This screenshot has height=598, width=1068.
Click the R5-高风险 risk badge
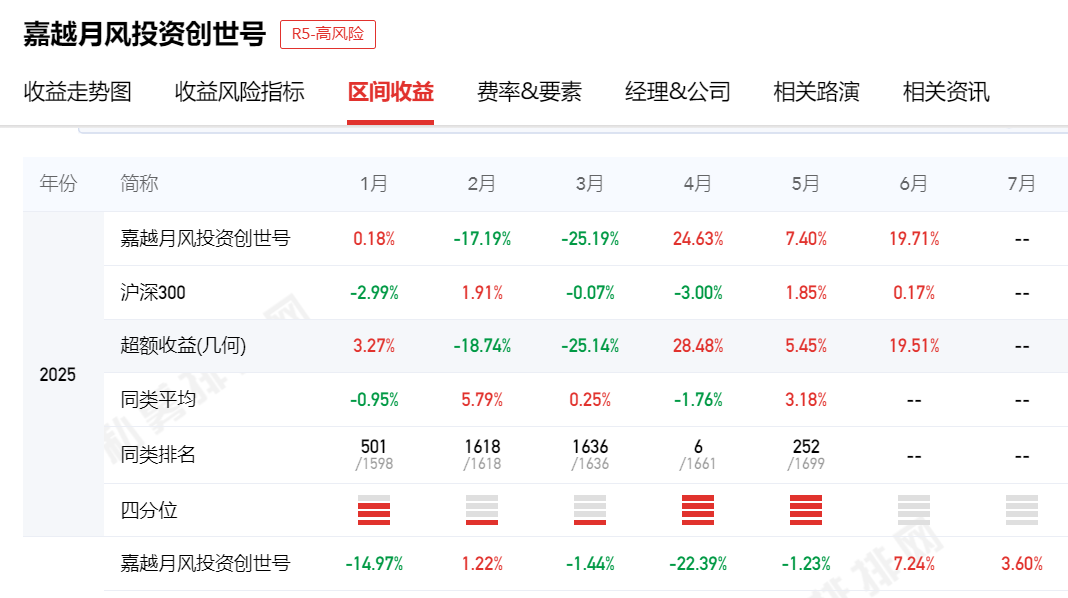[328, 34]
